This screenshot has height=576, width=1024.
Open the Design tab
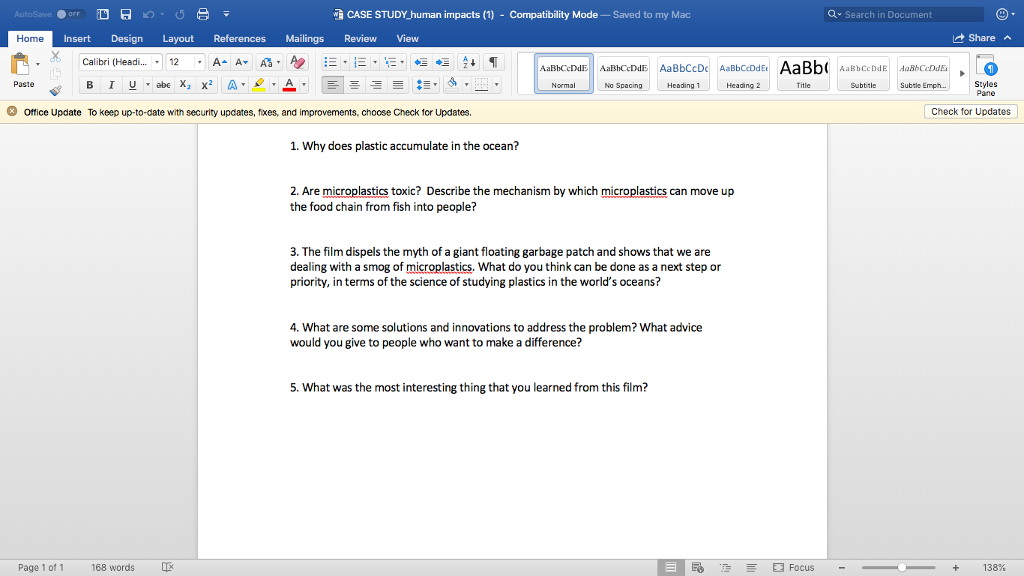[x=127, y=39]
